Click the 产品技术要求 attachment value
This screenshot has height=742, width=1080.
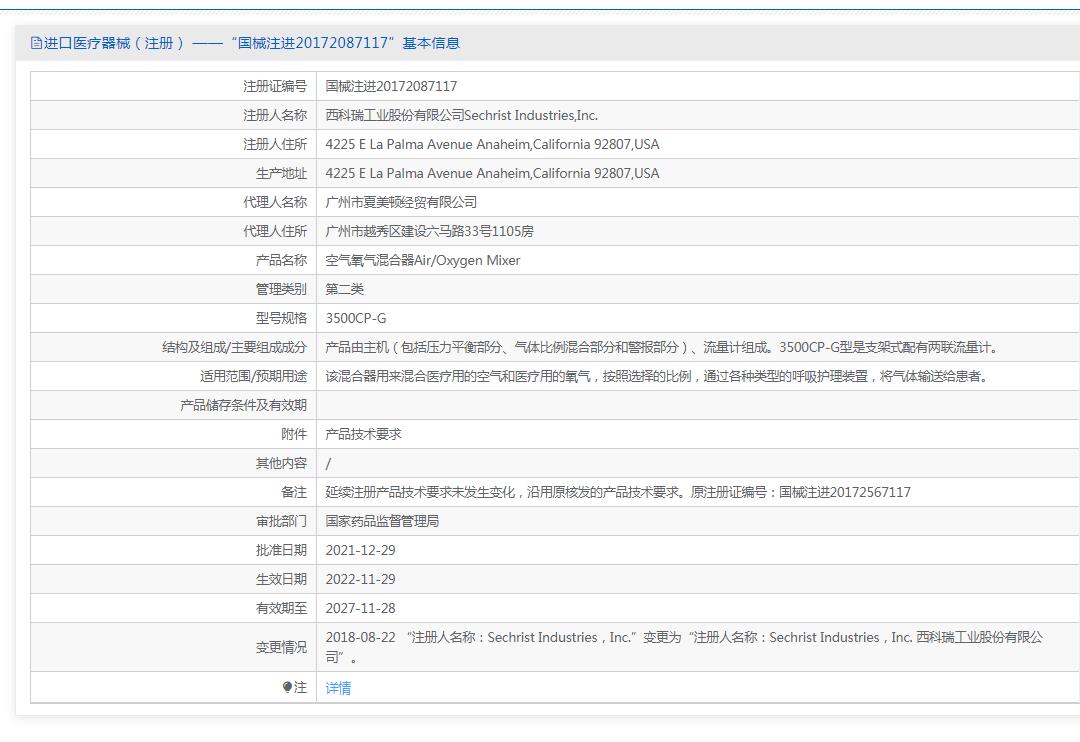(x=363, y=434)
